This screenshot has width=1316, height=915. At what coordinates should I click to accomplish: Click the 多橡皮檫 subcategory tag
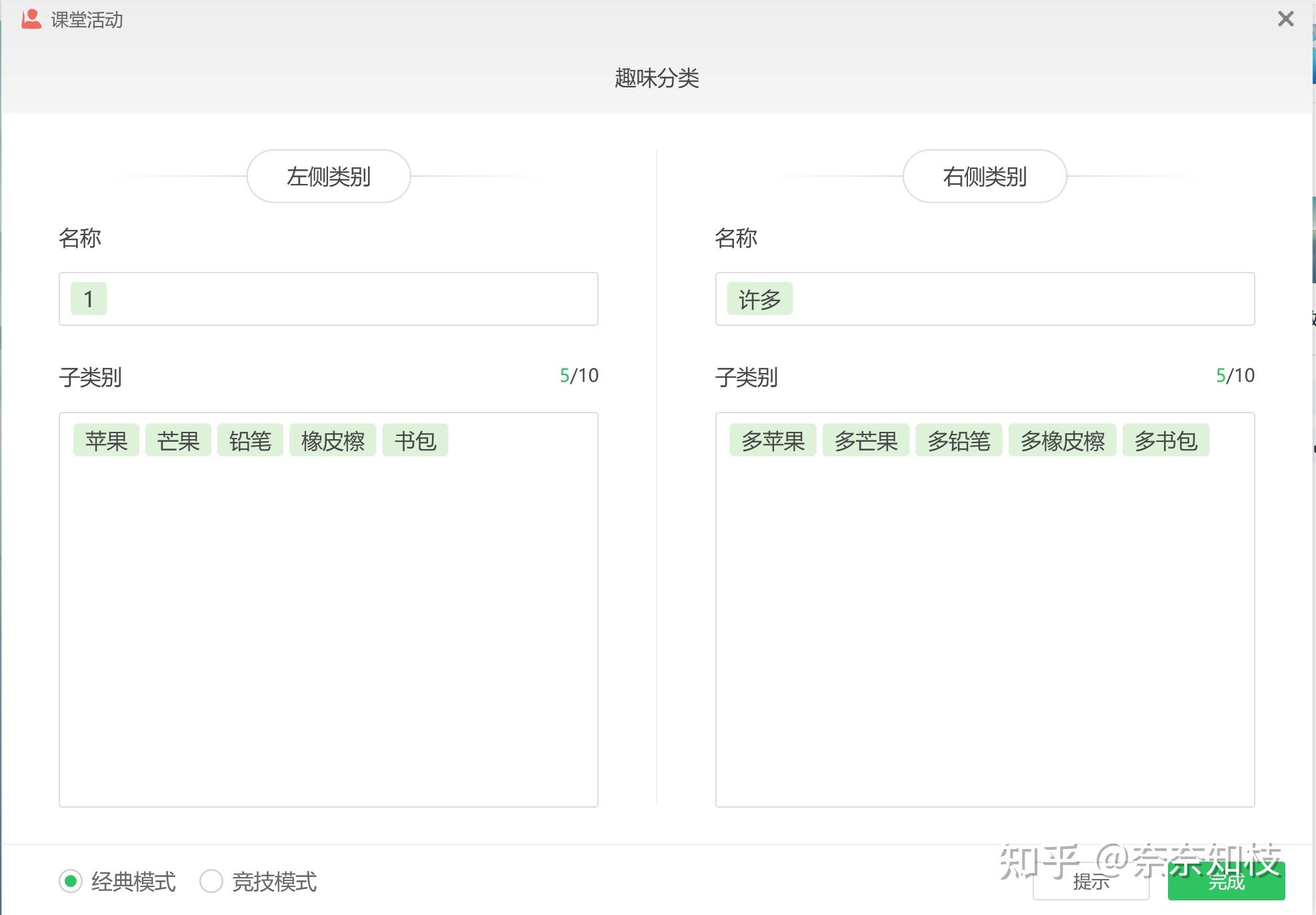click(1063, 441)
